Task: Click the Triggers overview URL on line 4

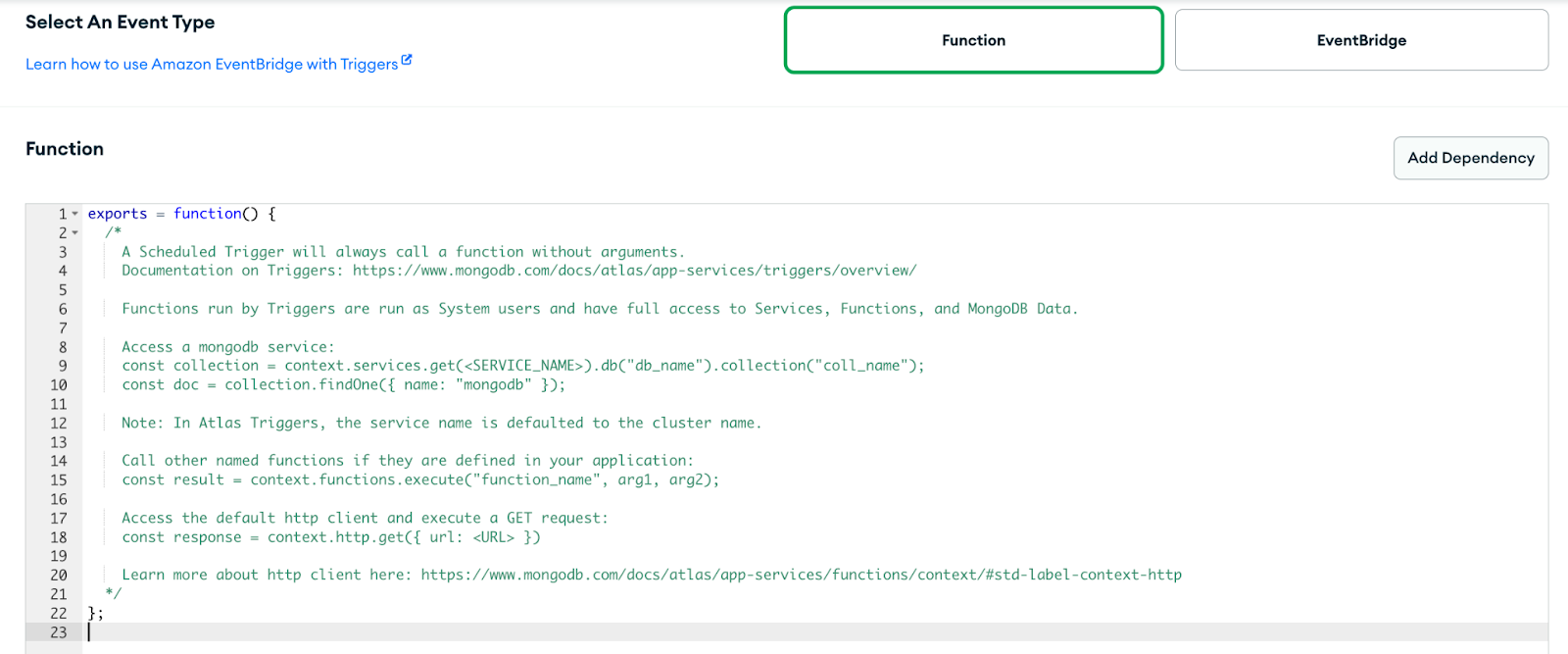Action: pyautogui.click(x=634, y=271)
